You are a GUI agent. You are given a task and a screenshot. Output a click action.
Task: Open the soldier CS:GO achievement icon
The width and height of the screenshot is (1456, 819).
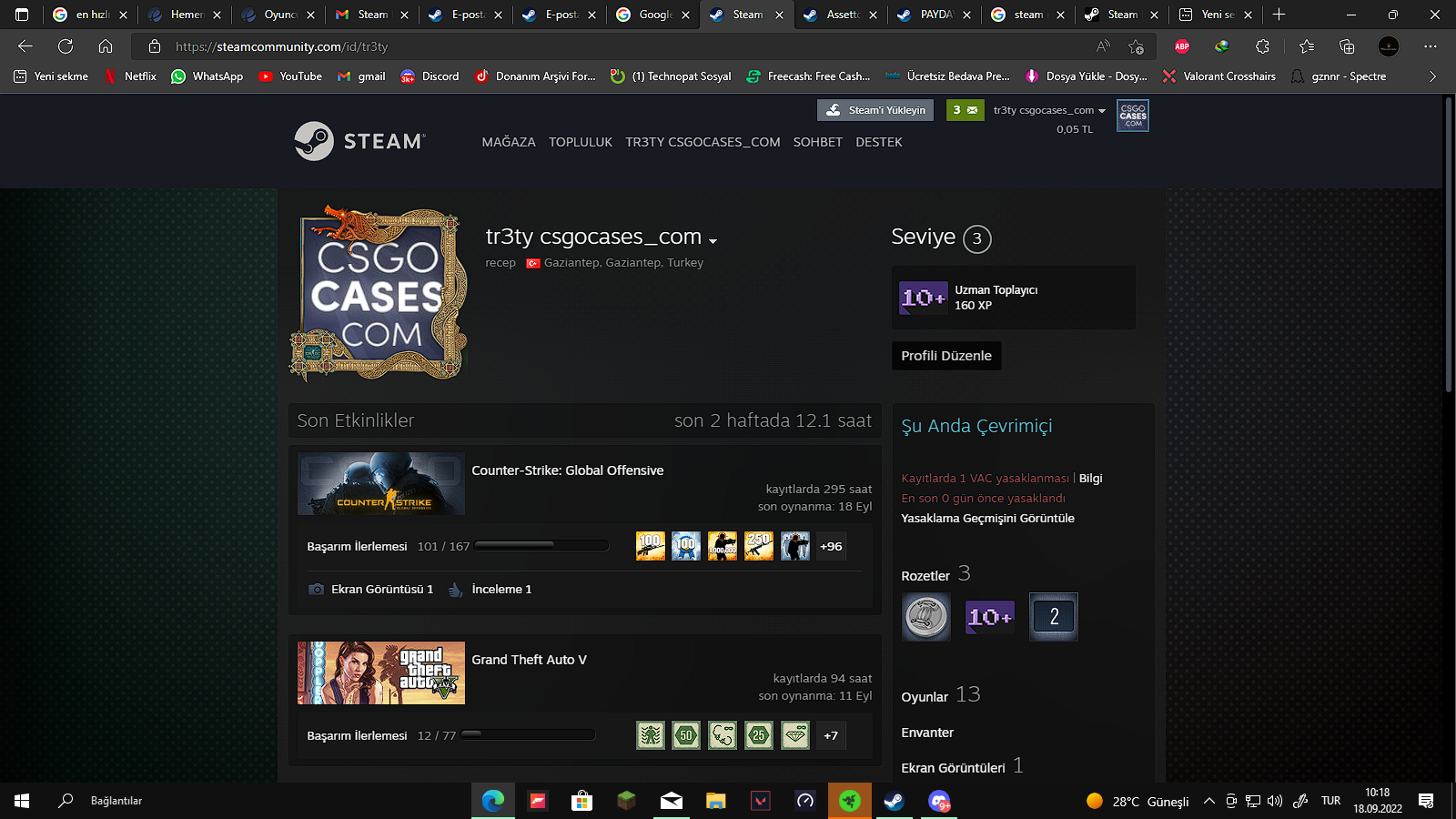(x=795, y=546)
